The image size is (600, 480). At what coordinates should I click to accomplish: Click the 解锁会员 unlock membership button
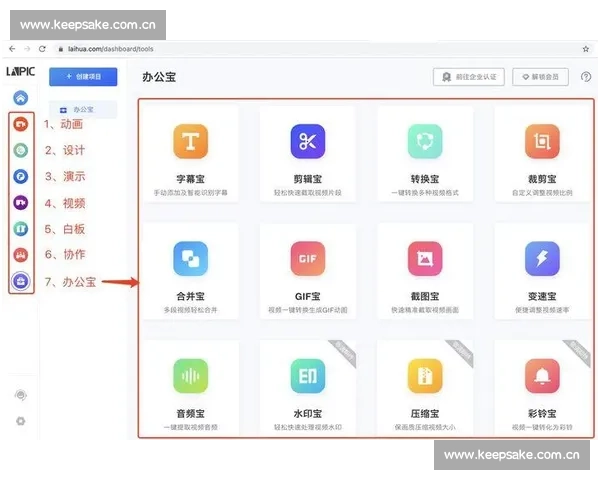[x=540, y=77]
